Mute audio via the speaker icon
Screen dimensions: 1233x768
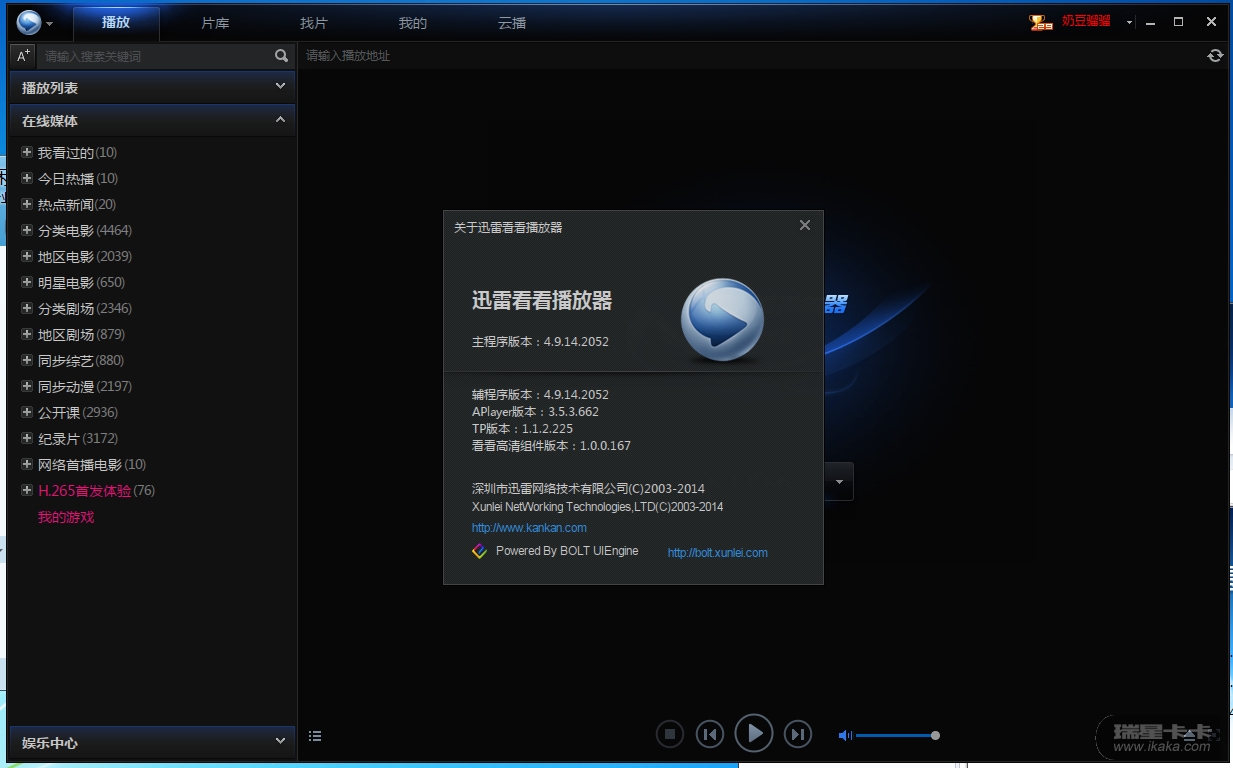[845, 736]
